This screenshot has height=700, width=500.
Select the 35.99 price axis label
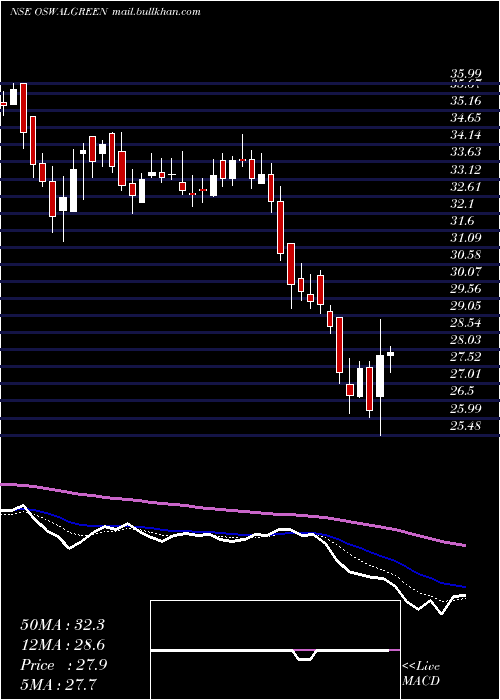(x=465, y=75)
